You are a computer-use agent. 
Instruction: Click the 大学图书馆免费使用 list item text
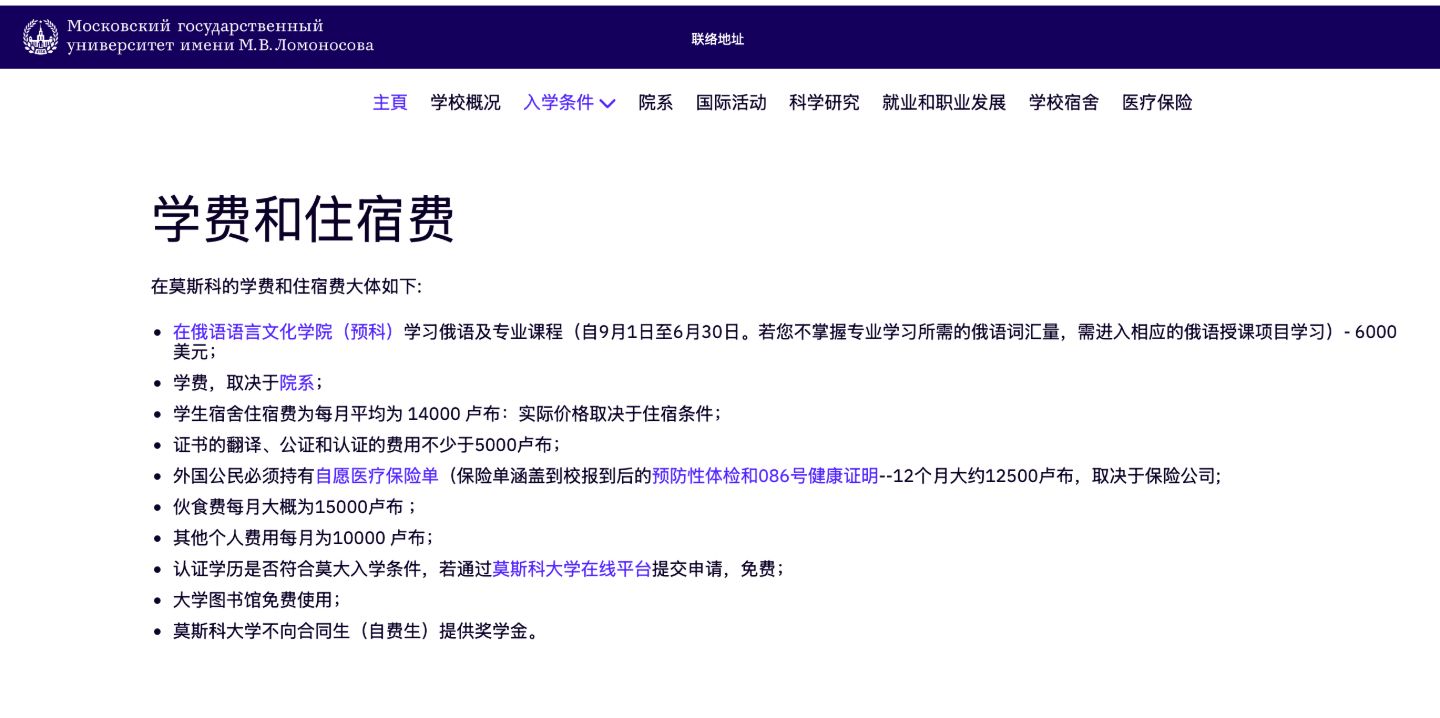coord(255,600)
